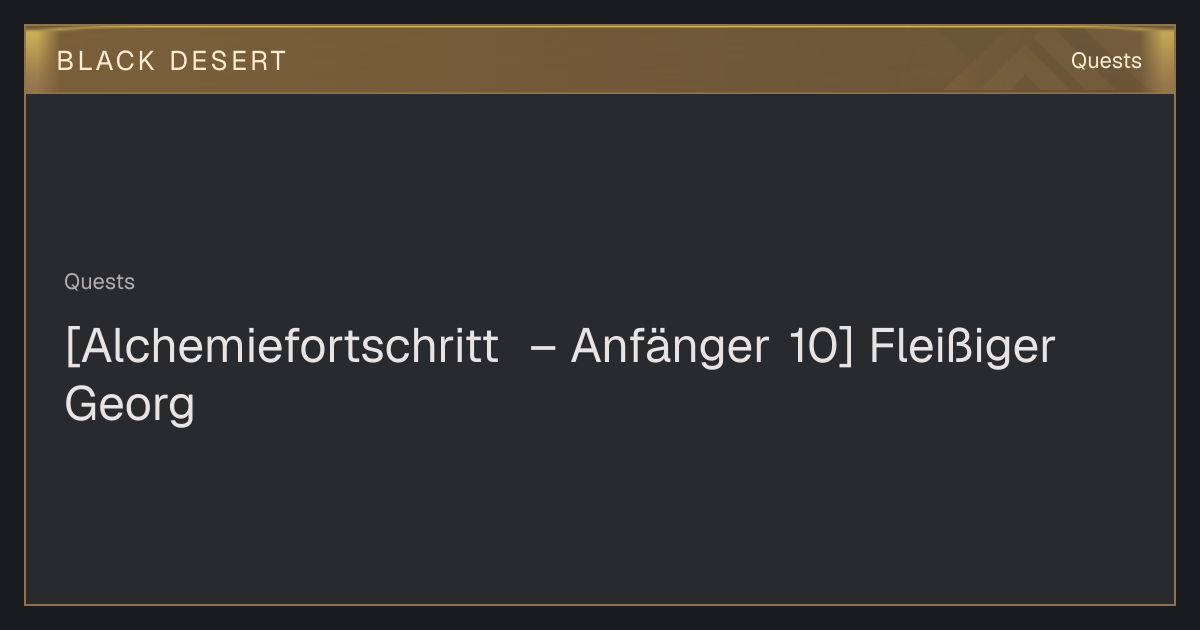
Task: Click the closing bracket after 10
Action: [x=843, y=348]
